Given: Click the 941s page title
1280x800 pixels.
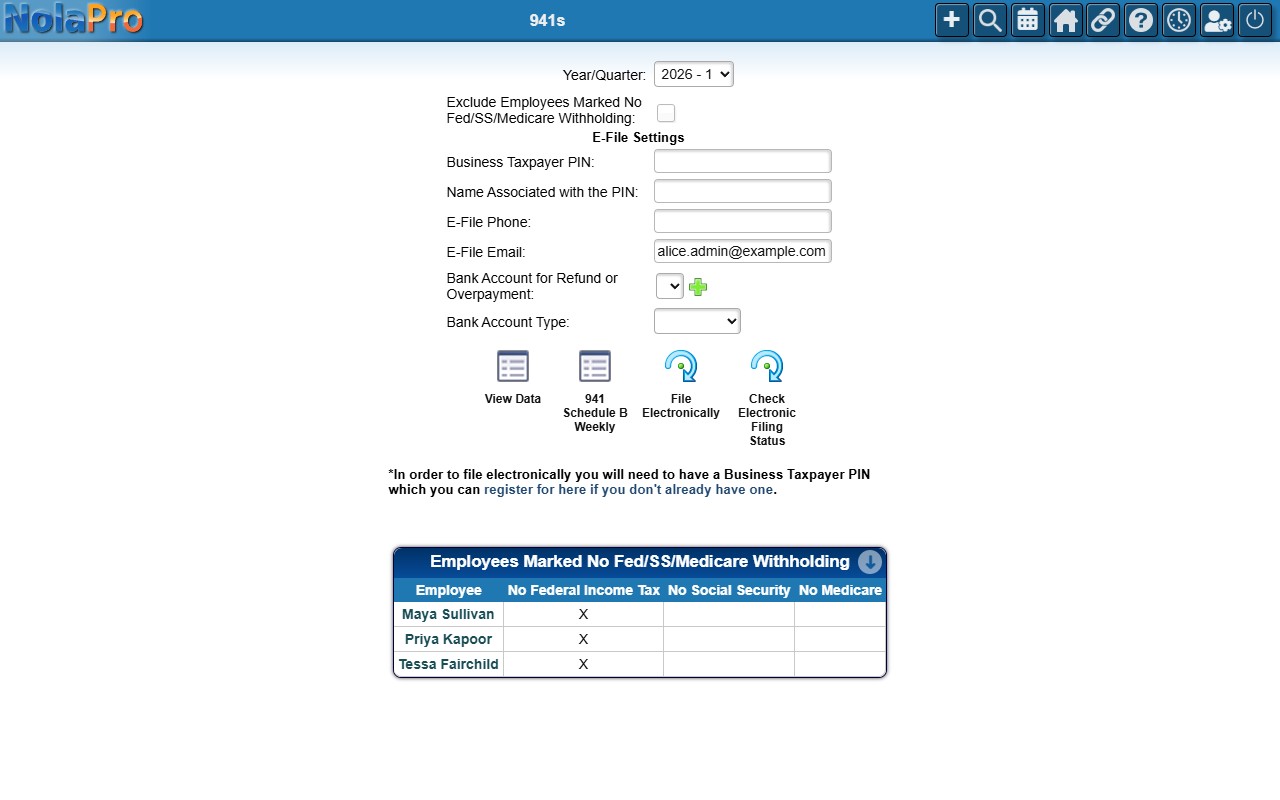Looking at the screenshot, I should [548, 20].
